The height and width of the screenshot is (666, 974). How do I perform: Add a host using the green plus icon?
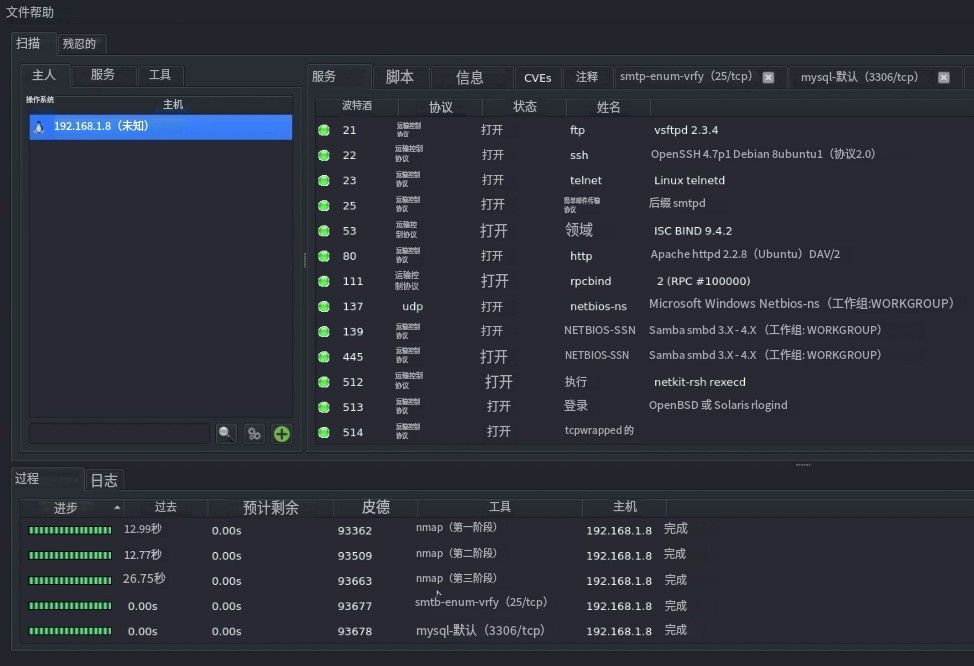tap(279, 432)
